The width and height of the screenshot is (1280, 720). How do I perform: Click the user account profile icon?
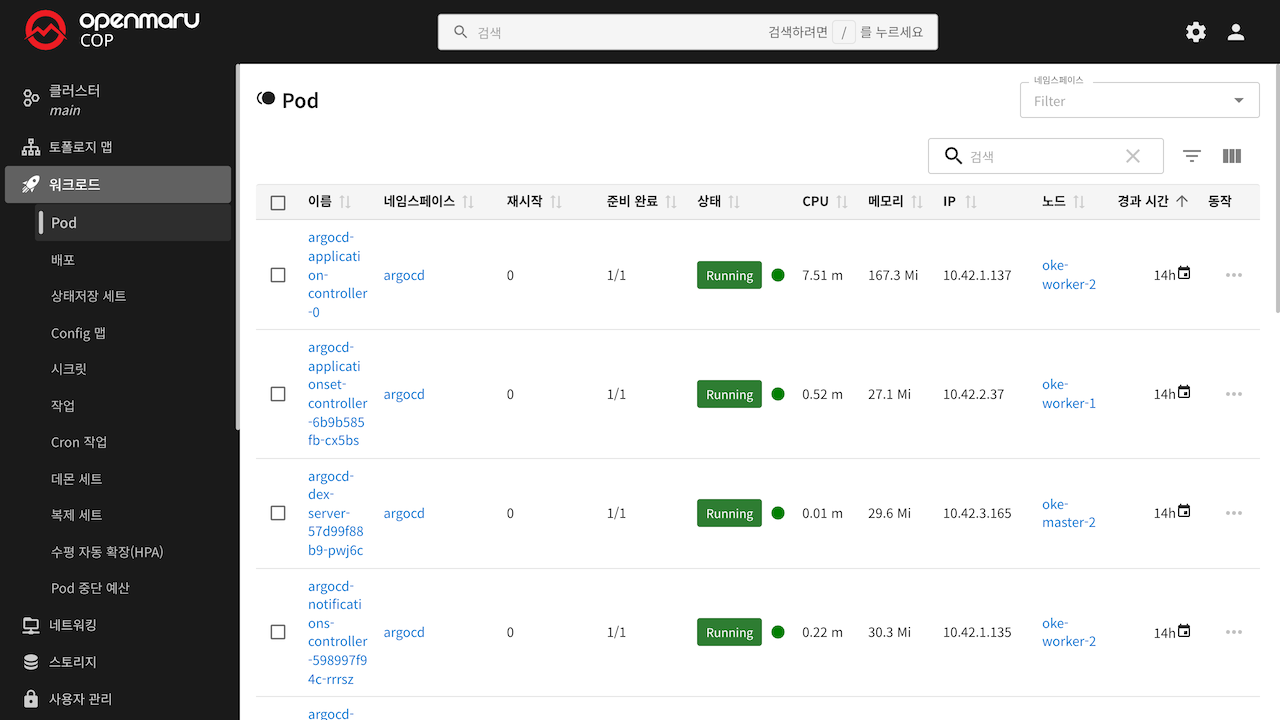click(1236, 32)
